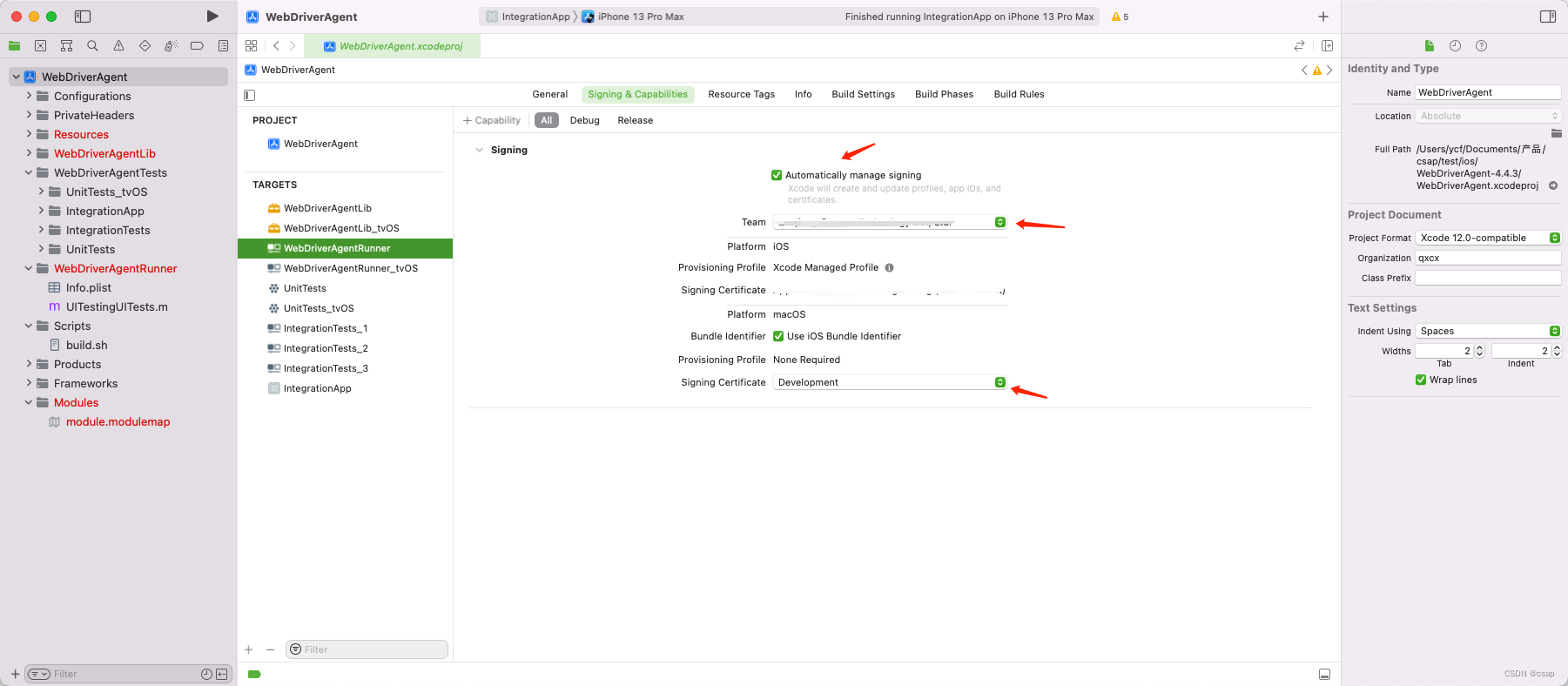Run the project with the Play button
Image resolution: width=1568 pixels, height=686 pixels.
tap(212, 17)
